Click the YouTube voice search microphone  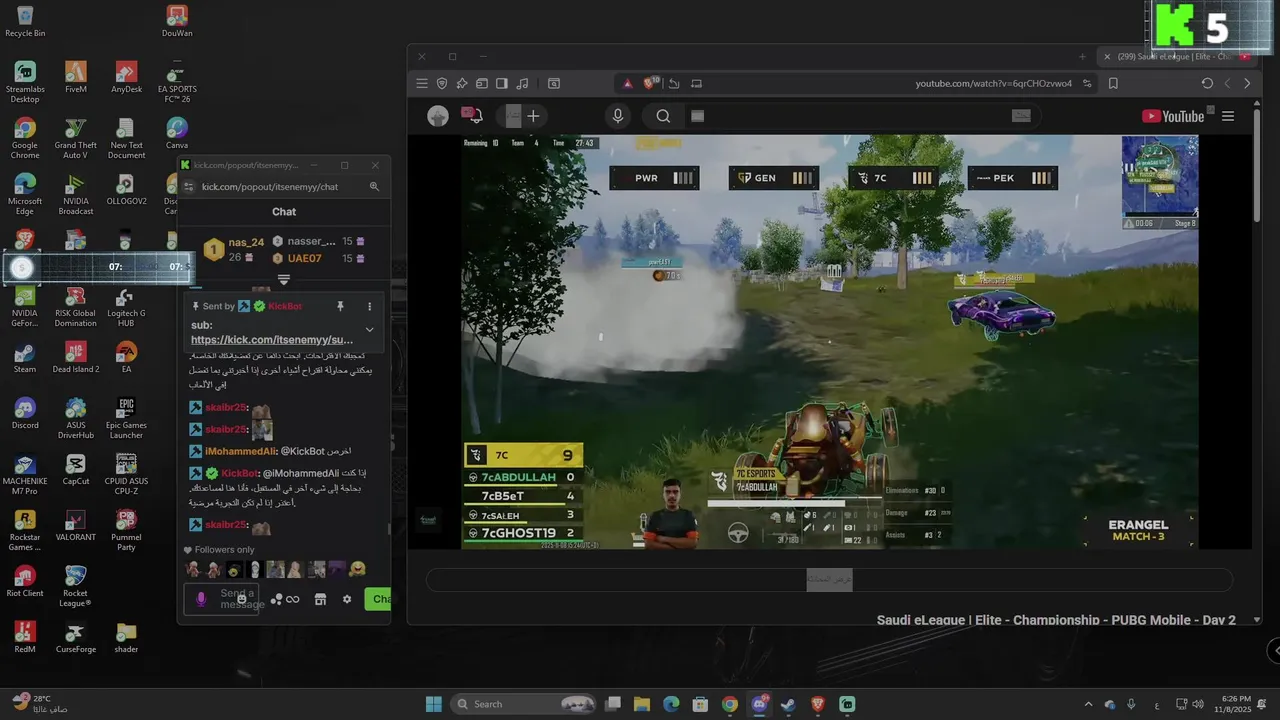(x=618, y=116)
